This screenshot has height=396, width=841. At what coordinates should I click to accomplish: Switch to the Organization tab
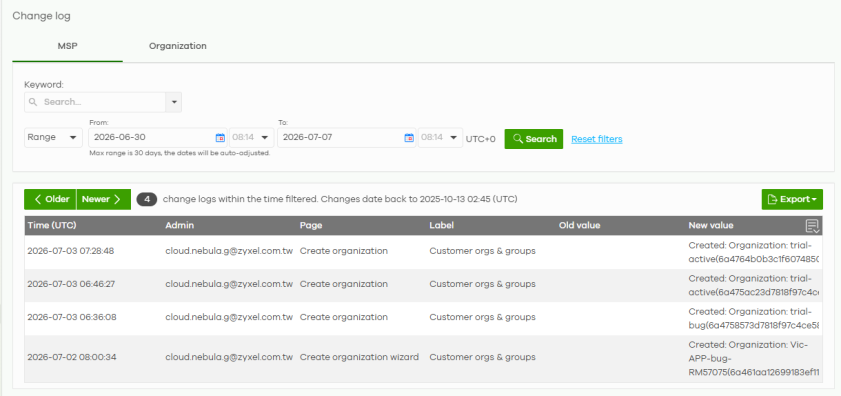(178, 46)
